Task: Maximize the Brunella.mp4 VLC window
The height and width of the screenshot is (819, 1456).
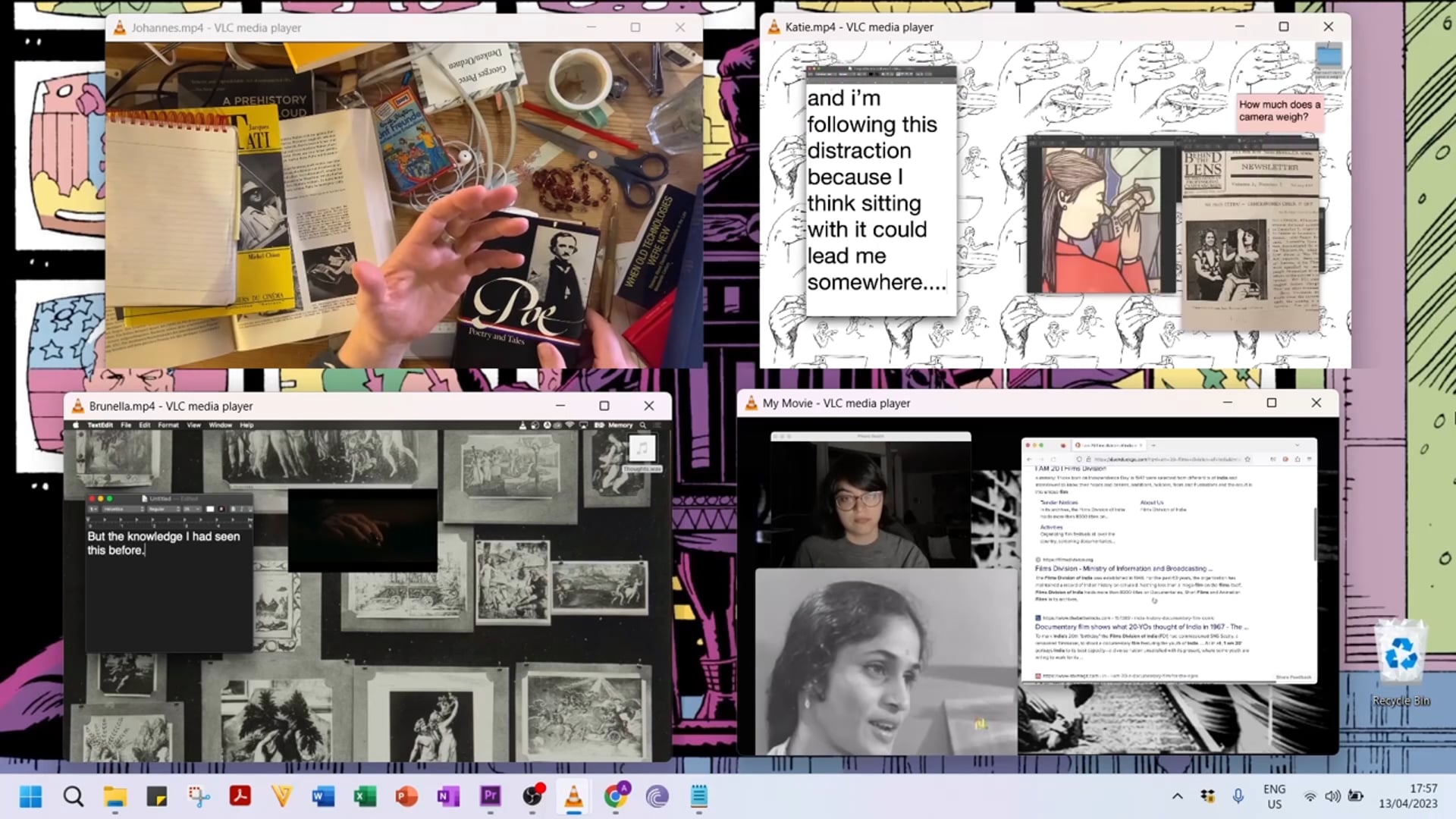Action: [x=604, y=406]
